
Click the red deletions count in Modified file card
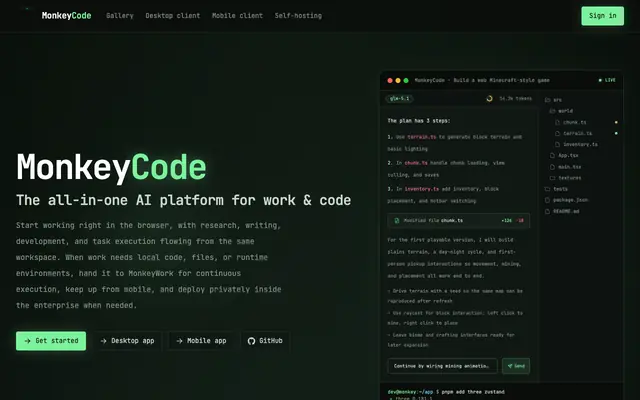[x=520, y=220]
